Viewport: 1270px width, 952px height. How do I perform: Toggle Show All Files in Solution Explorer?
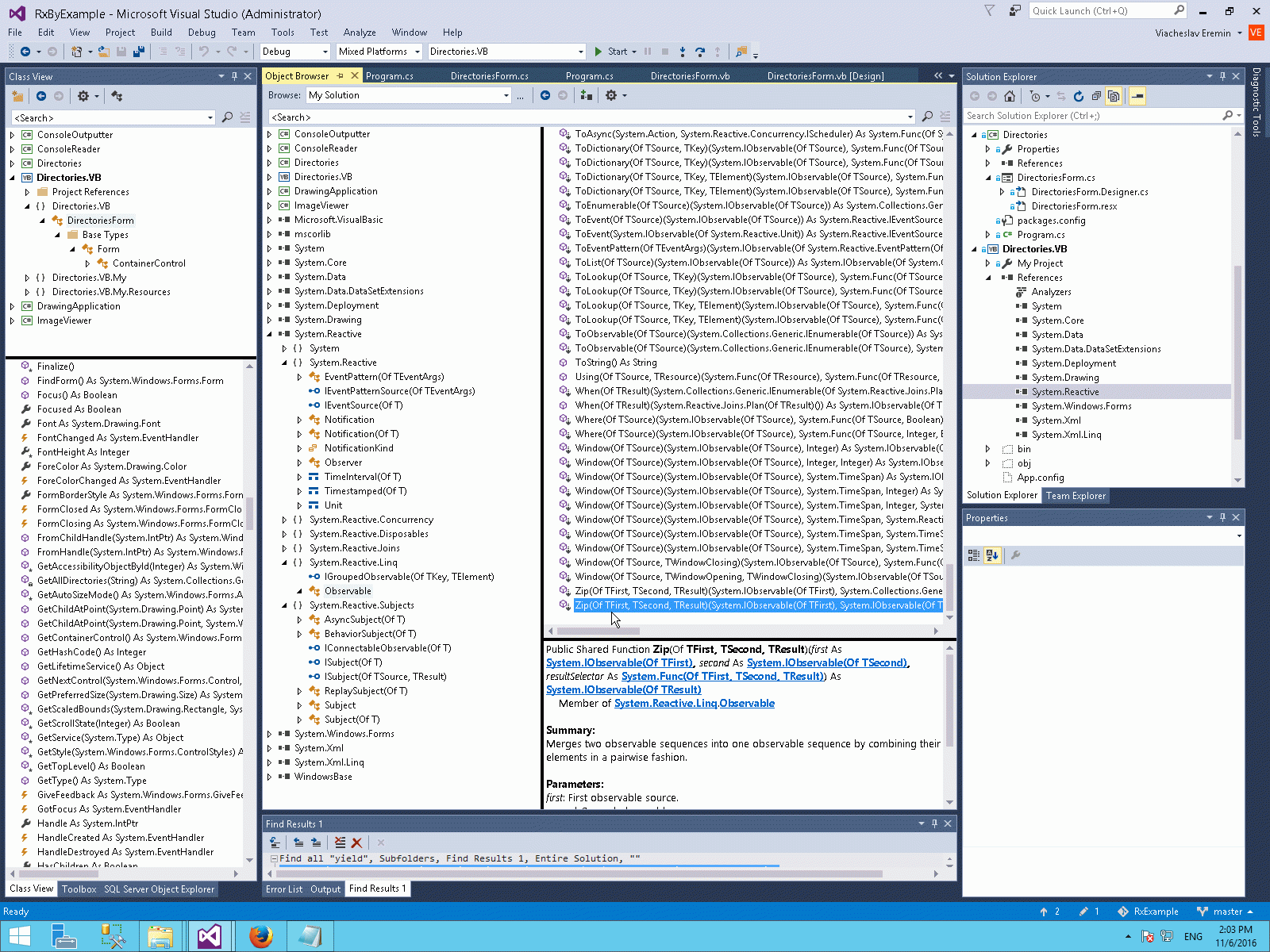pyautogui.click(x=1114, y=96)
